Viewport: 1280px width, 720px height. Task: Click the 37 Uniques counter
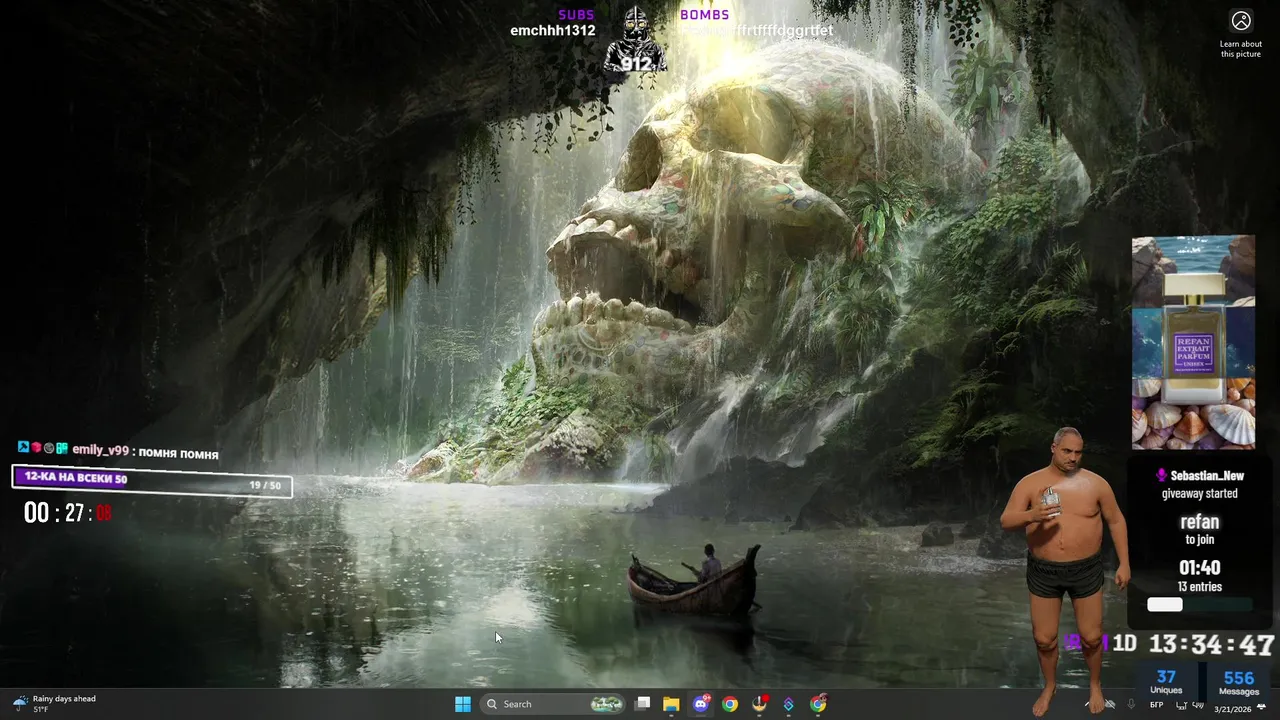pyautogui.click(x=1166, y=682)
